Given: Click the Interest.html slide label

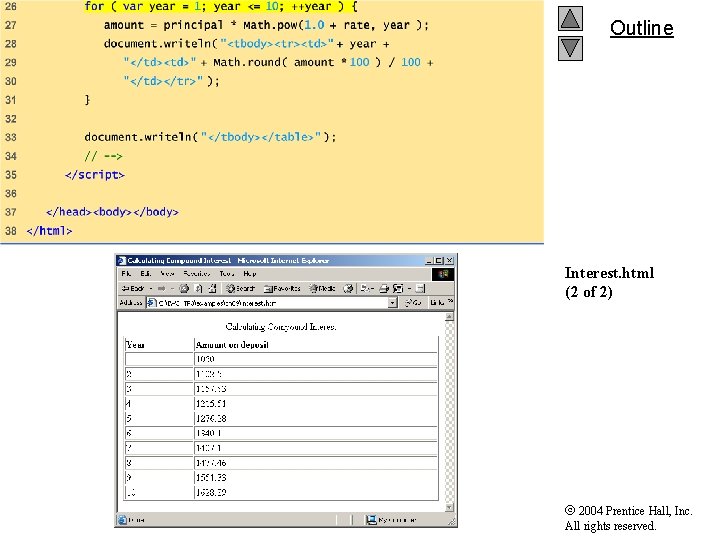Looking at the screenshot, I should coord(609,273).
